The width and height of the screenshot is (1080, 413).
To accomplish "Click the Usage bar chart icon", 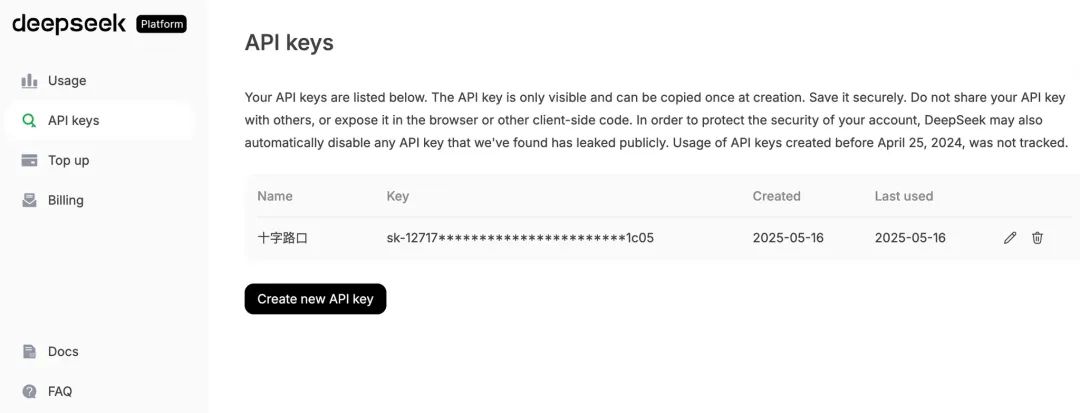I will pos(29,81).
